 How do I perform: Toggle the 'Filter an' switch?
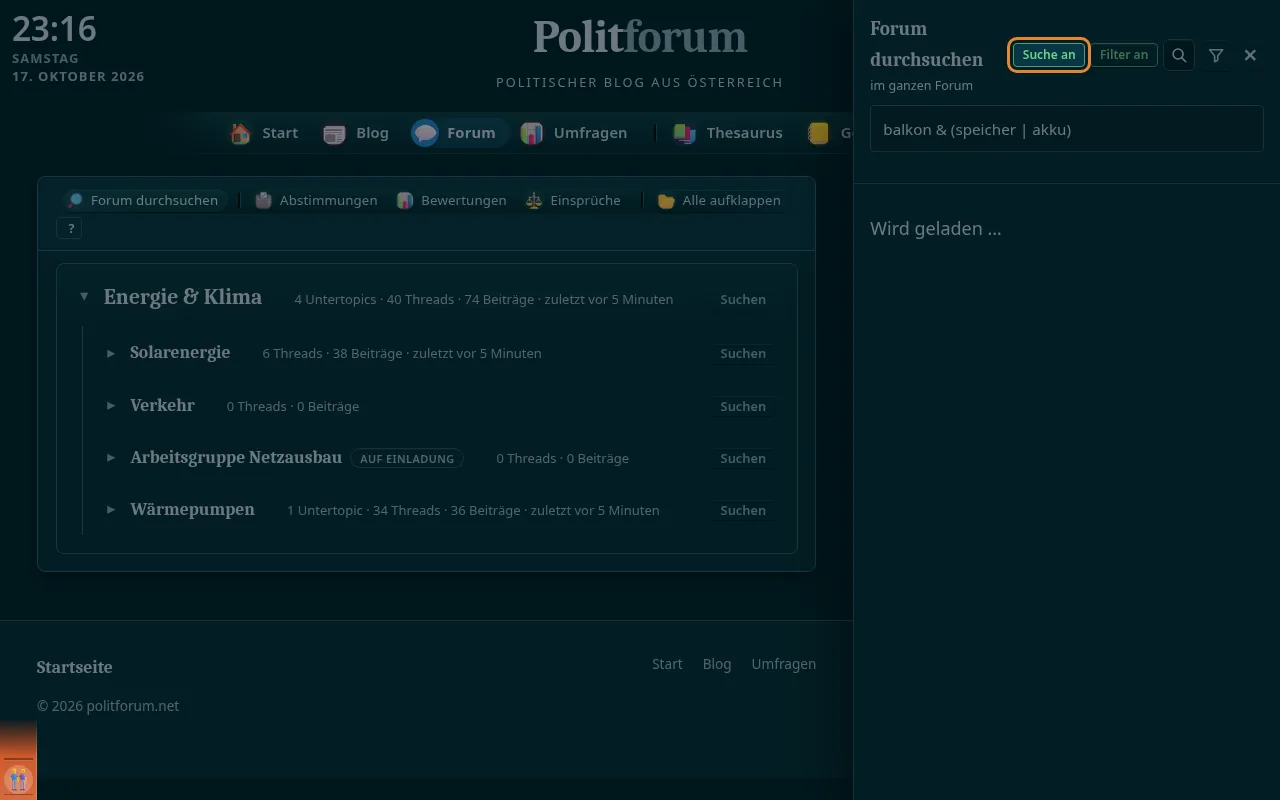point(1124,55)
